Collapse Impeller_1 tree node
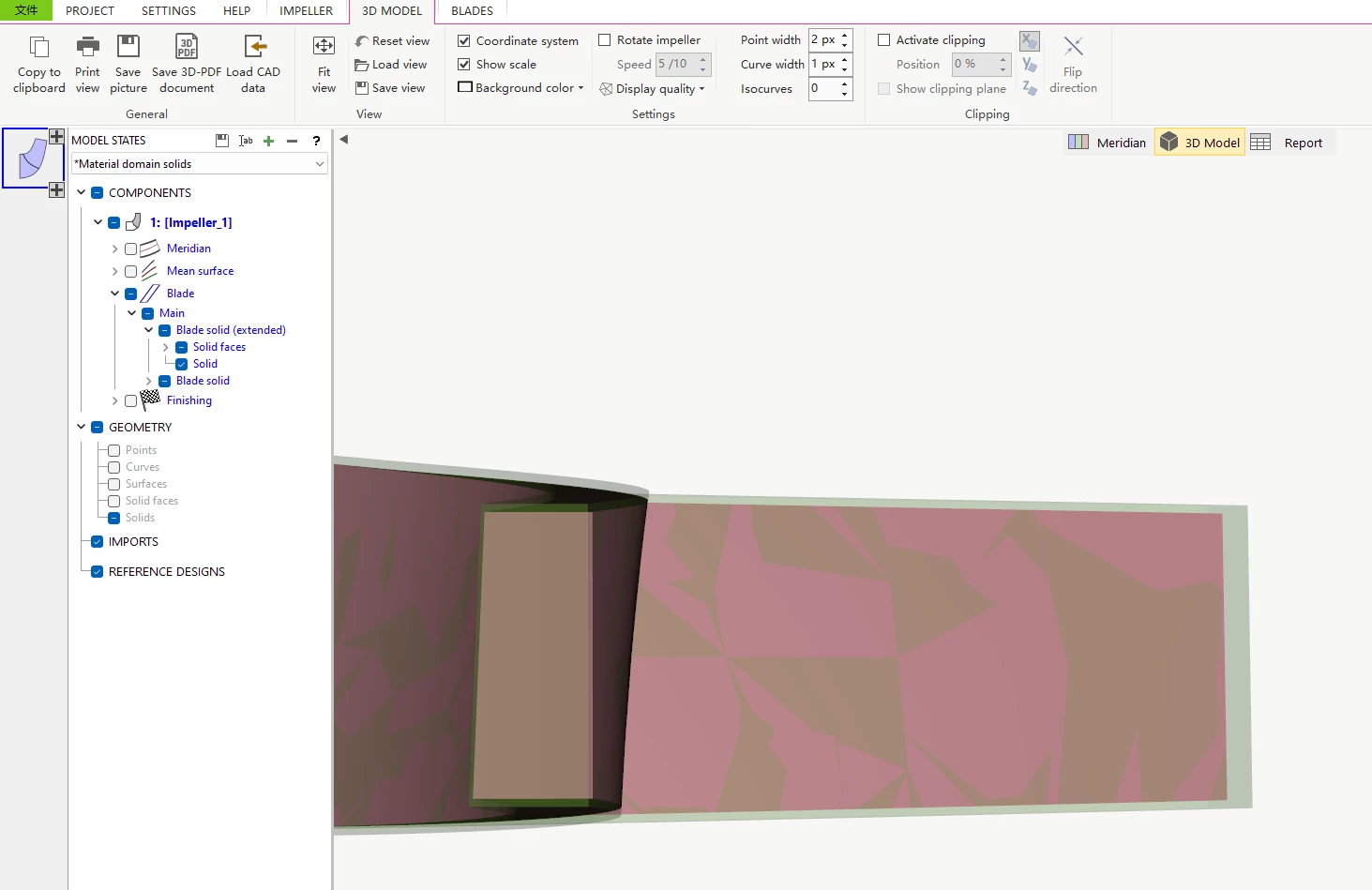1372x890 pixels. (98, 223)
